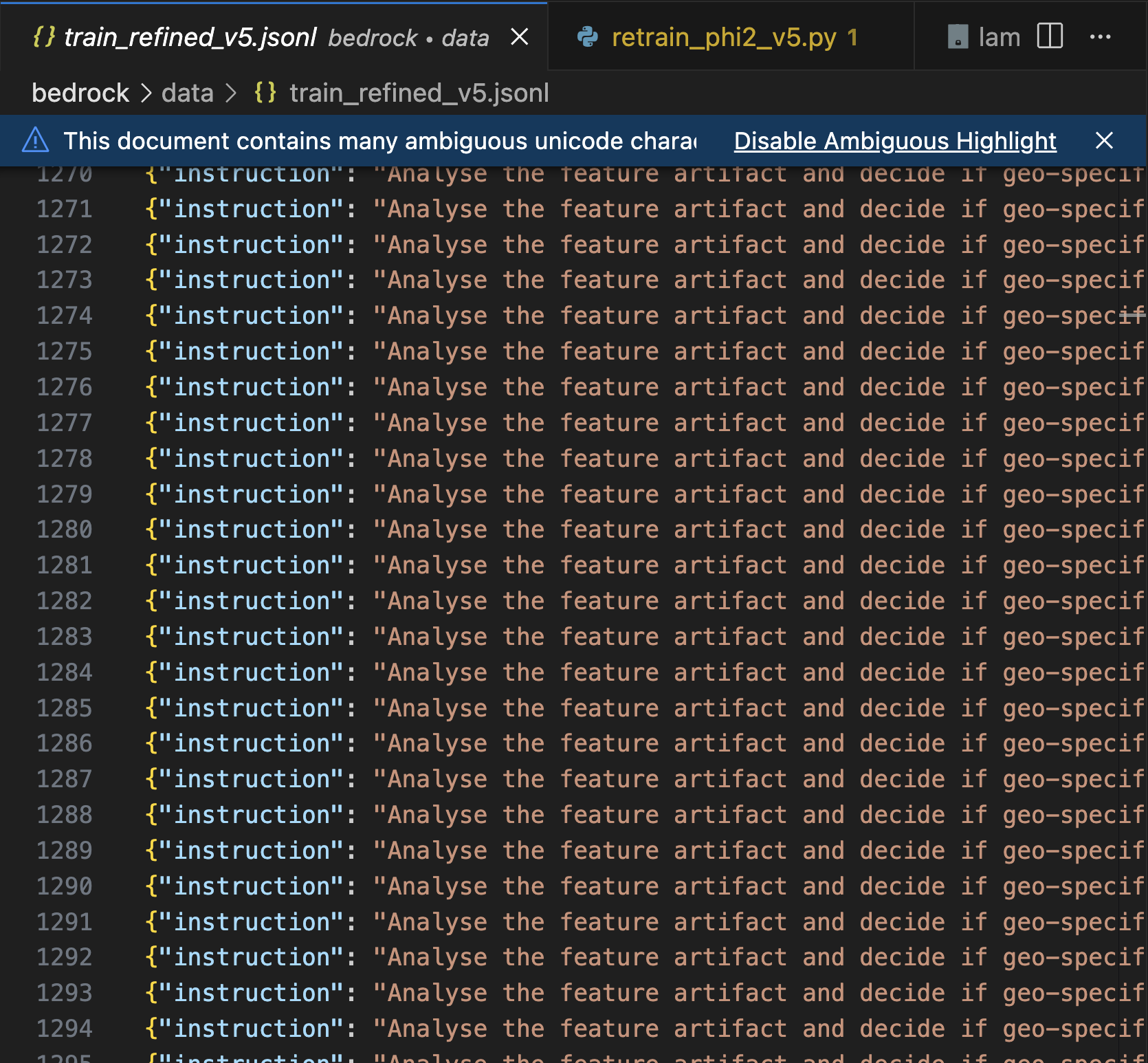Screen dimensions: 1148x1063
Task: Click line number 1286 in the gutter
Action: click(x=64, y=743)
